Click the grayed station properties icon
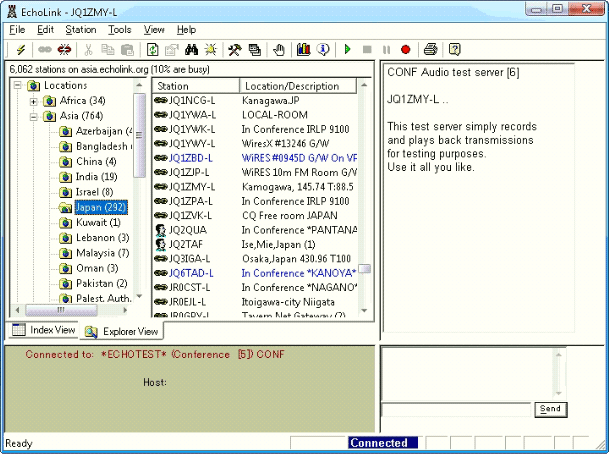This screenshot has height=454, width=609. coord(171,50)
